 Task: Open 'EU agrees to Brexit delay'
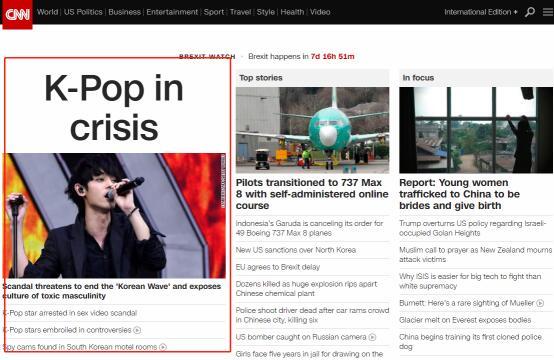tap(278, 267)
